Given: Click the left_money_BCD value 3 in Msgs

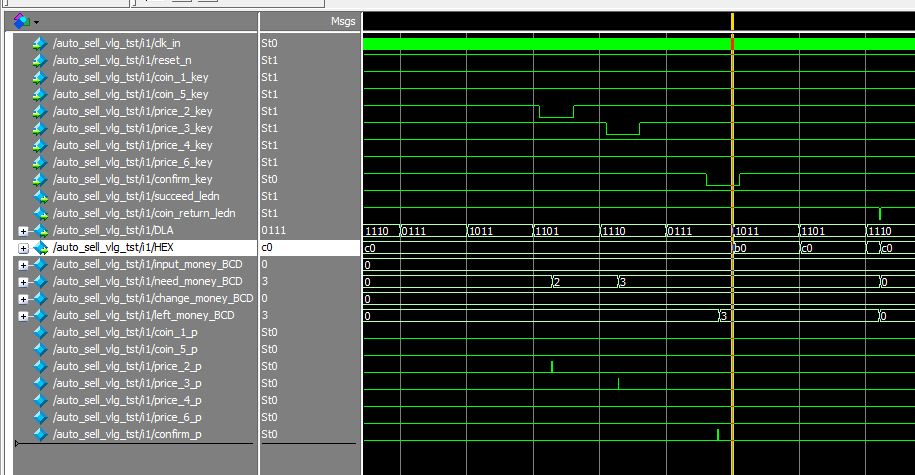Looking at the screenshot, I should coord(264,315).
